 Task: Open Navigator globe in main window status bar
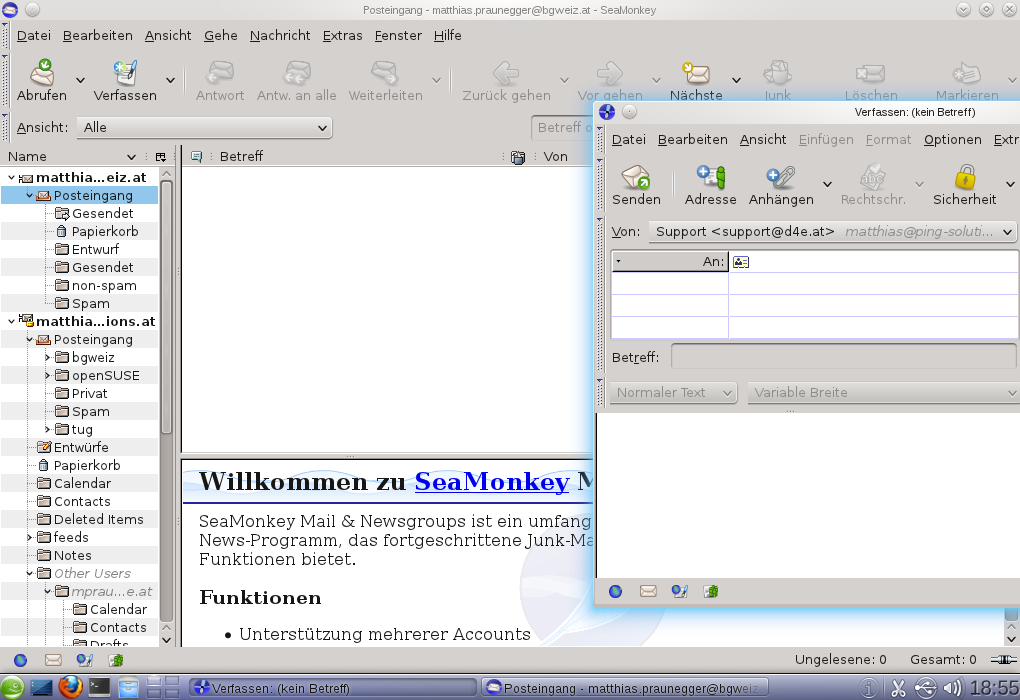pos(21,660)
